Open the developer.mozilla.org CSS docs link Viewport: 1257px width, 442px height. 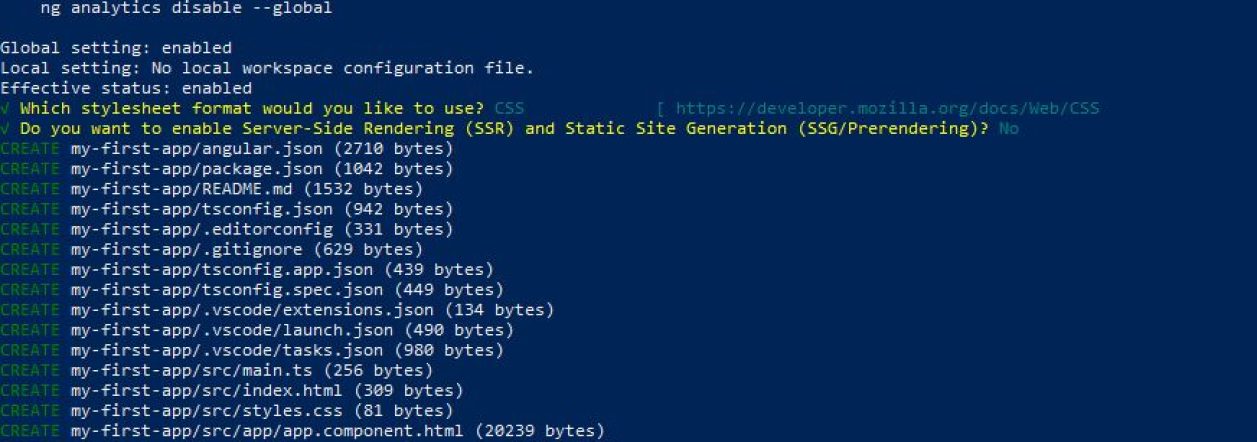[888, 108]
